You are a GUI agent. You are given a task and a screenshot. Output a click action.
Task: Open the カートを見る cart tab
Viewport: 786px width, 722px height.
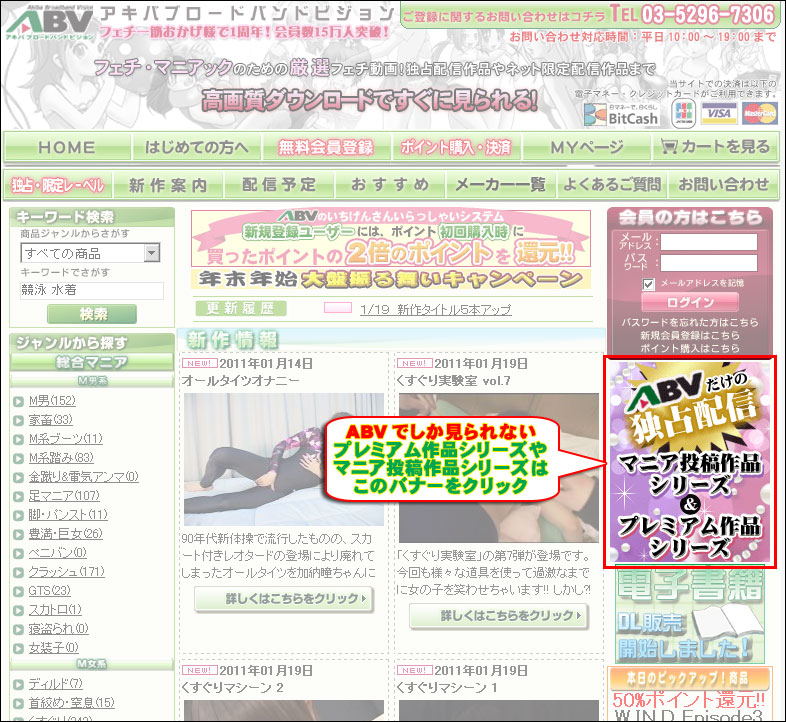tap(716, 147)
